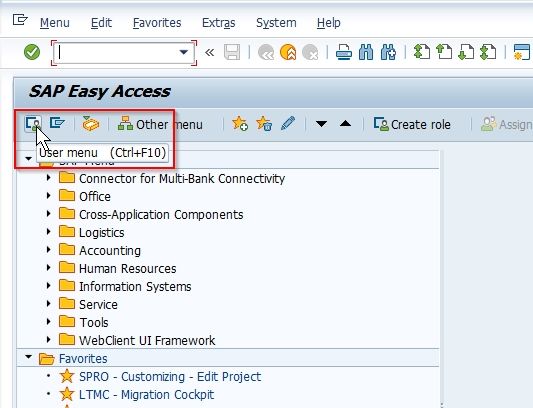Open SPRO - Customizing - Edit Project favorite
The height and width of the screenshot is (408, 533).
click(x=170, y=377)
